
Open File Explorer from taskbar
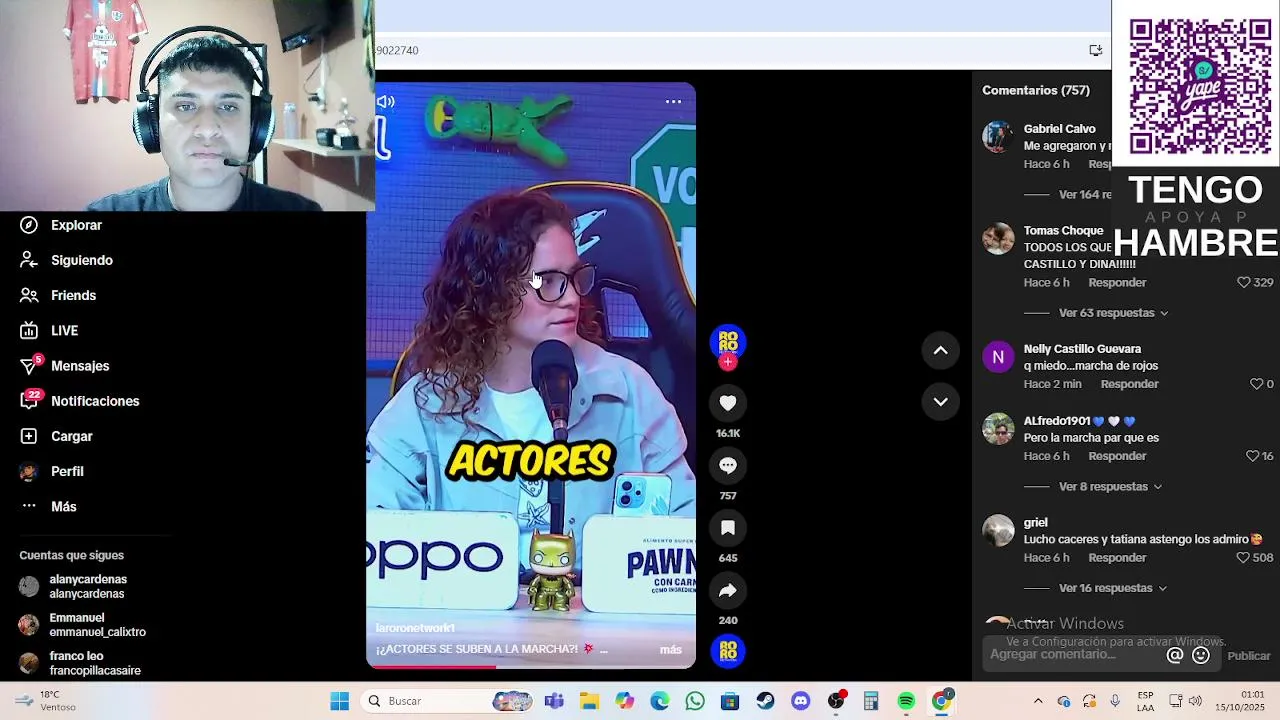pos(589,701)
